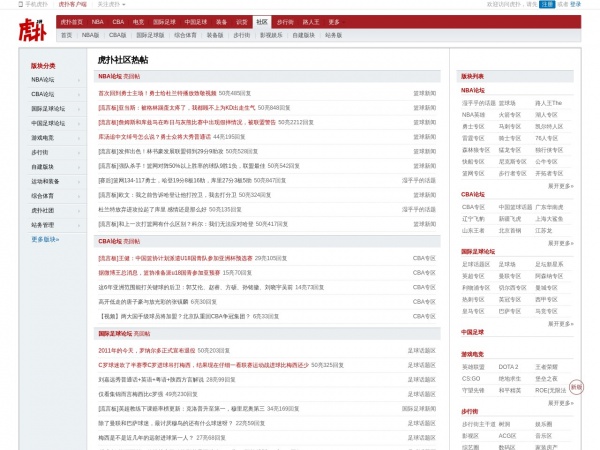Open post with 50亮2212回复
The image size is (600, 450).
coord(187,122)
